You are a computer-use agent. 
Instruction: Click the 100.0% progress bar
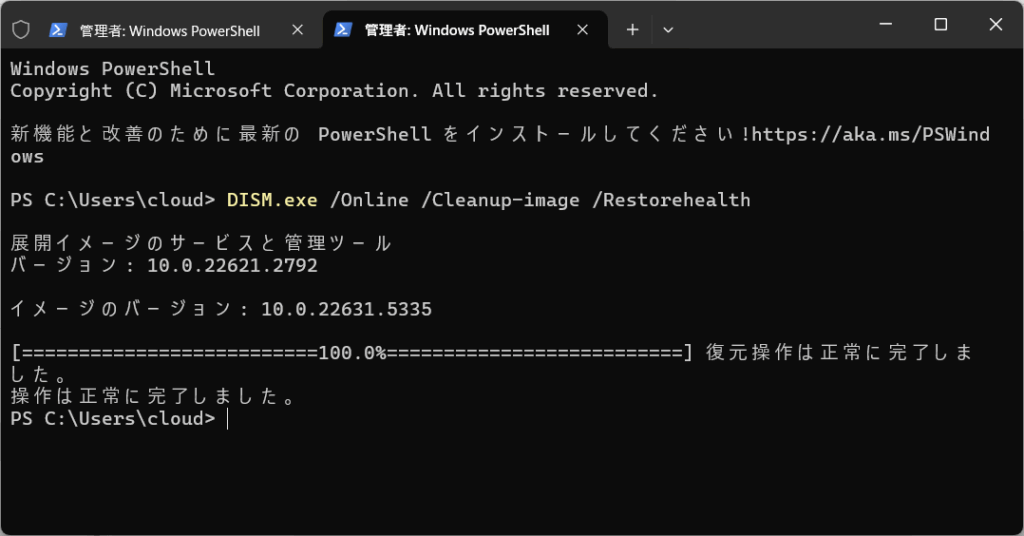click(x=352, y=353)
